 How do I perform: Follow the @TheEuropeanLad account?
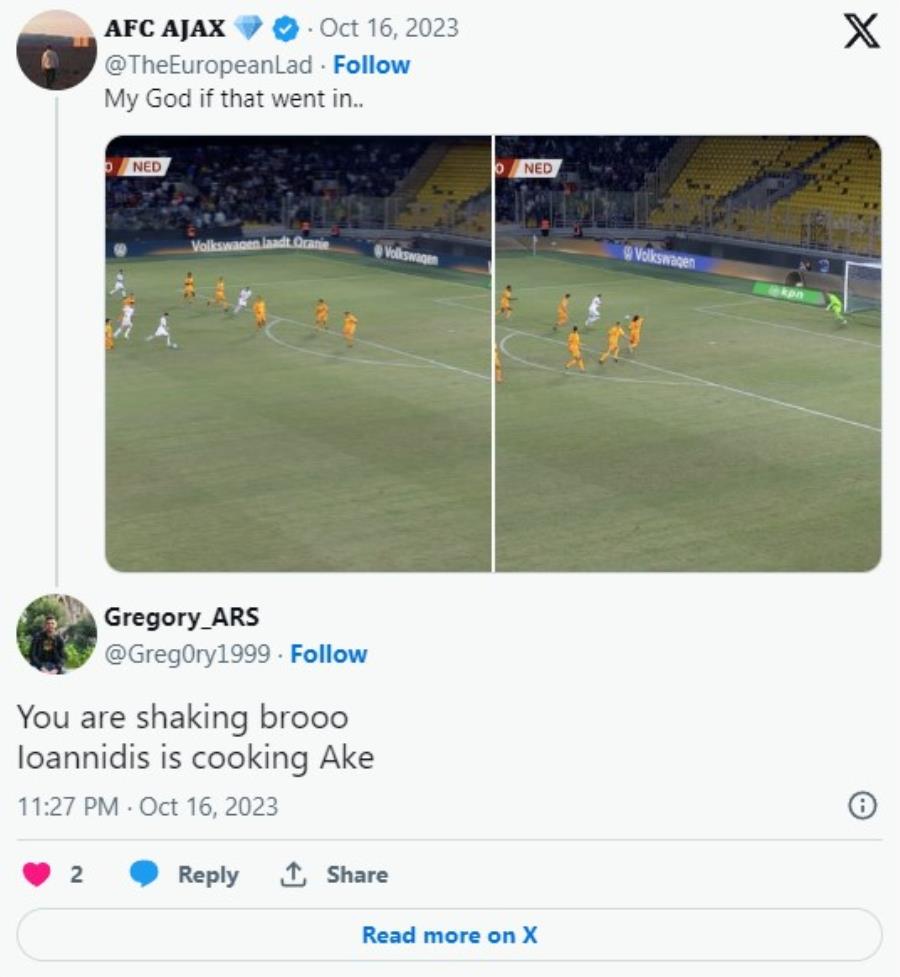pyautogui.click(x=371, y=65)
